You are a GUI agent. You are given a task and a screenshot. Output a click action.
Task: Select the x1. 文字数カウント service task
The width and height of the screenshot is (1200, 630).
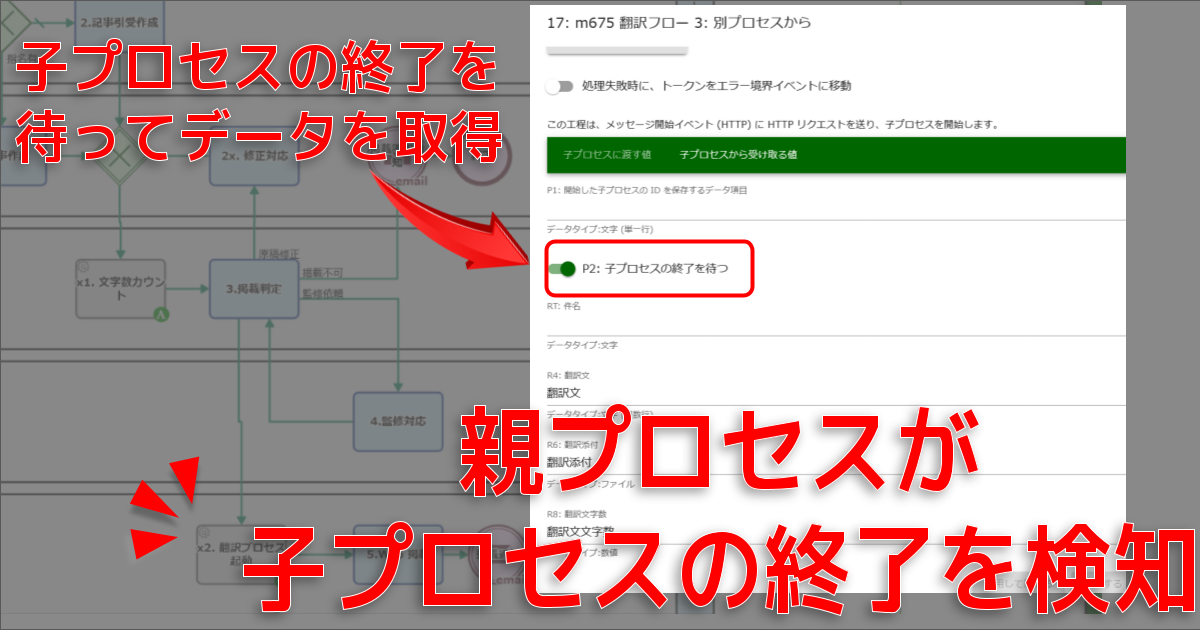tap(119, 289)
